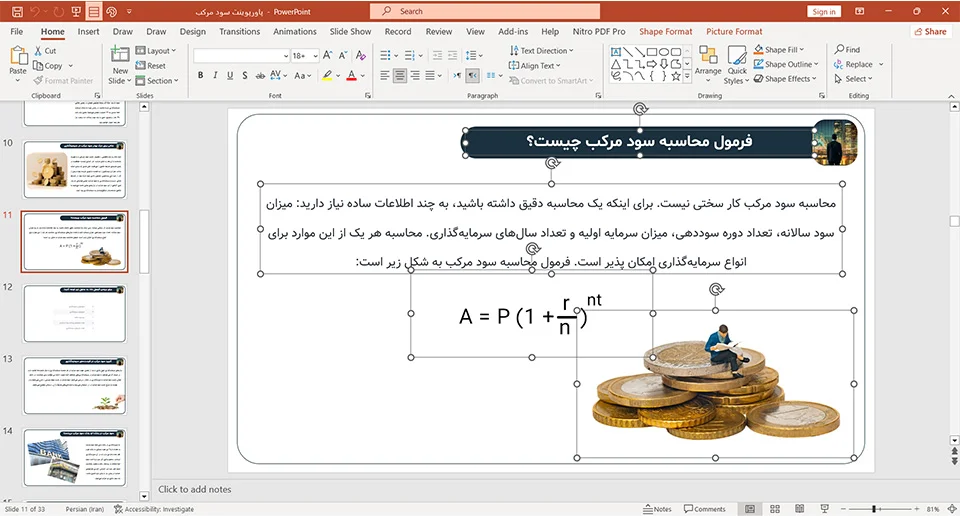Expand the Text Direction dropdown

(x=541, y=51)
